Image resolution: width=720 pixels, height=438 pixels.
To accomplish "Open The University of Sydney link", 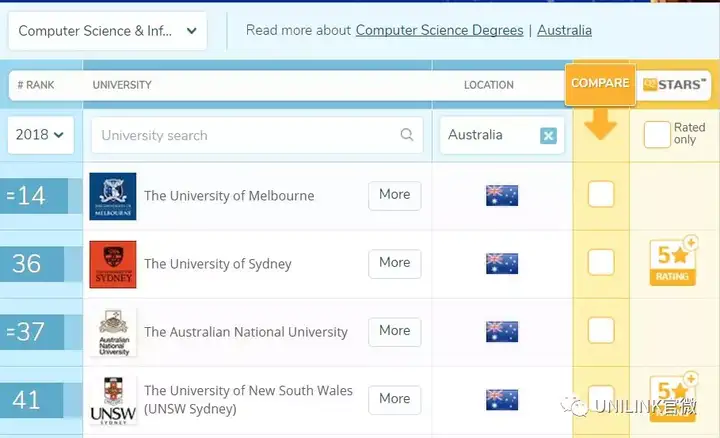I will [x=218, y=264].
